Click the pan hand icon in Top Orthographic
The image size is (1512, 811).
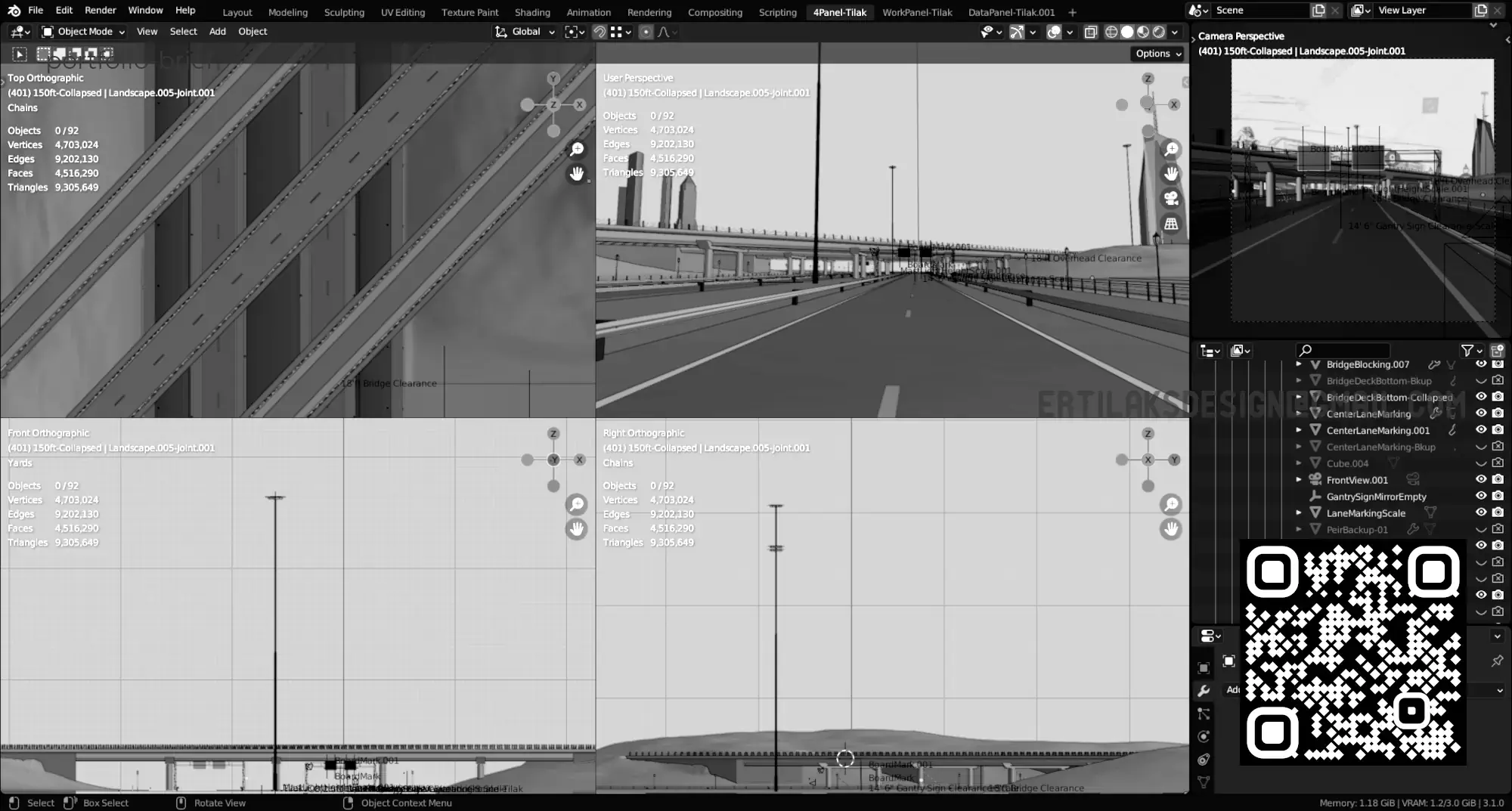(x=577, y=174)
